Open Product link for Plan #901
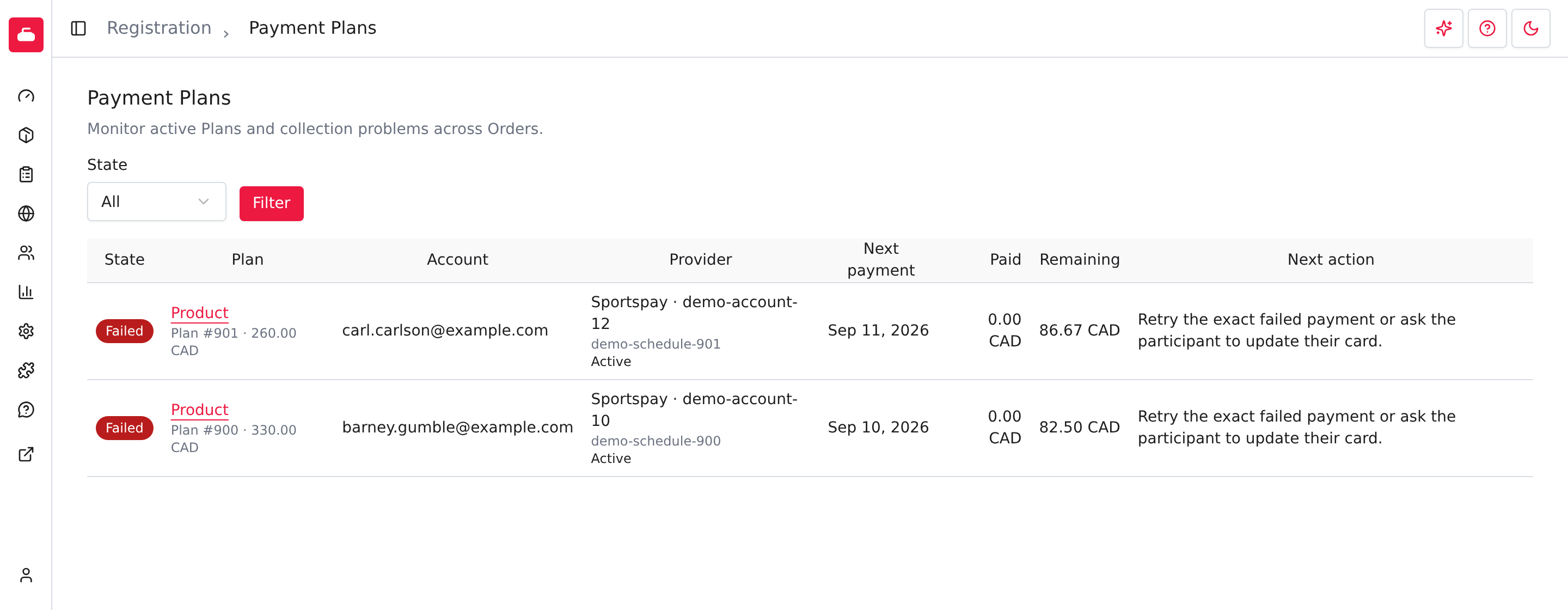Image resolution: width=1568 pixels, height=610 pixels. tap(200, 313)
